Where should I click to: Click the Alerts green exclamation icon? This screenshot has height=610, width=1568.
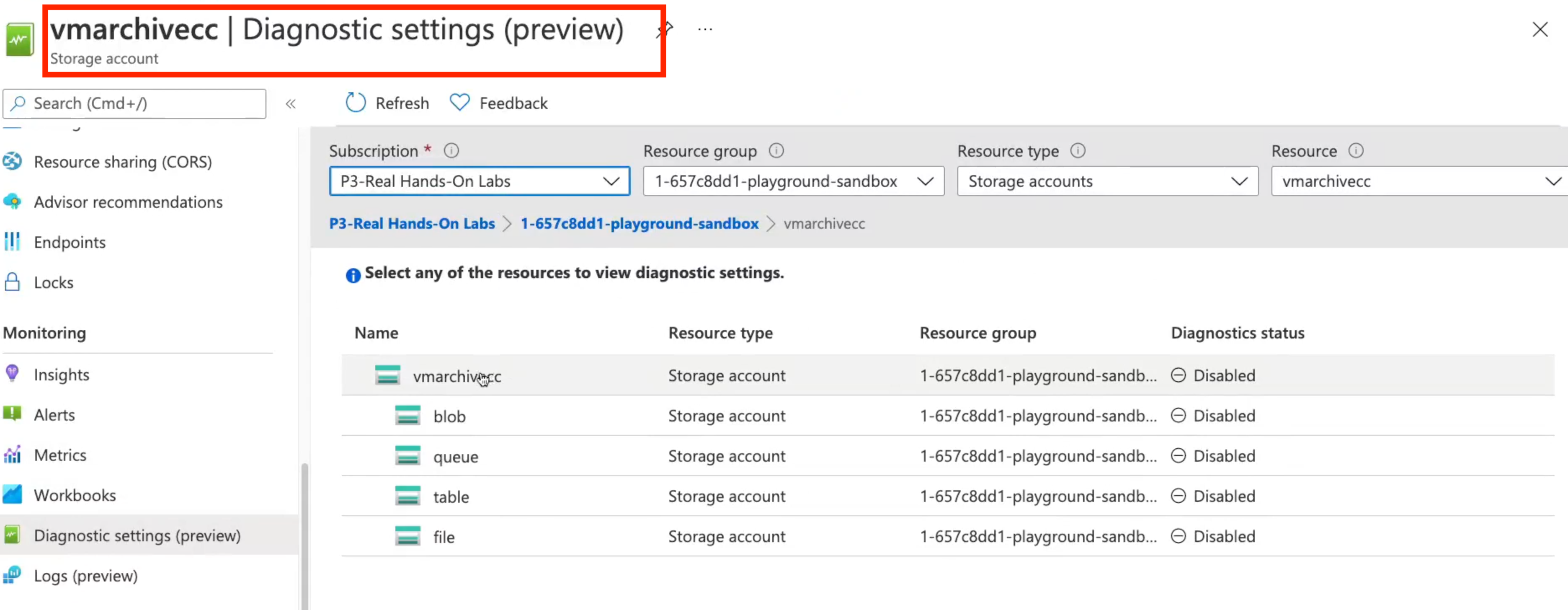(x=12, y=414)
